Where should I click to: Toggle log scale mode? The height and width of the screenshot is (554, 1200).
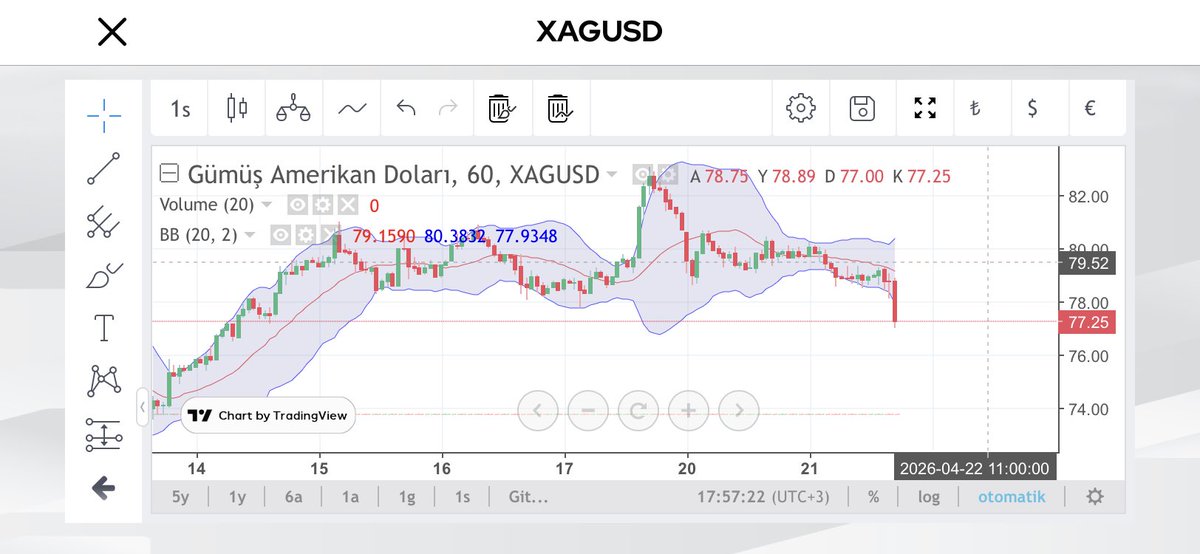coord(929,497)
